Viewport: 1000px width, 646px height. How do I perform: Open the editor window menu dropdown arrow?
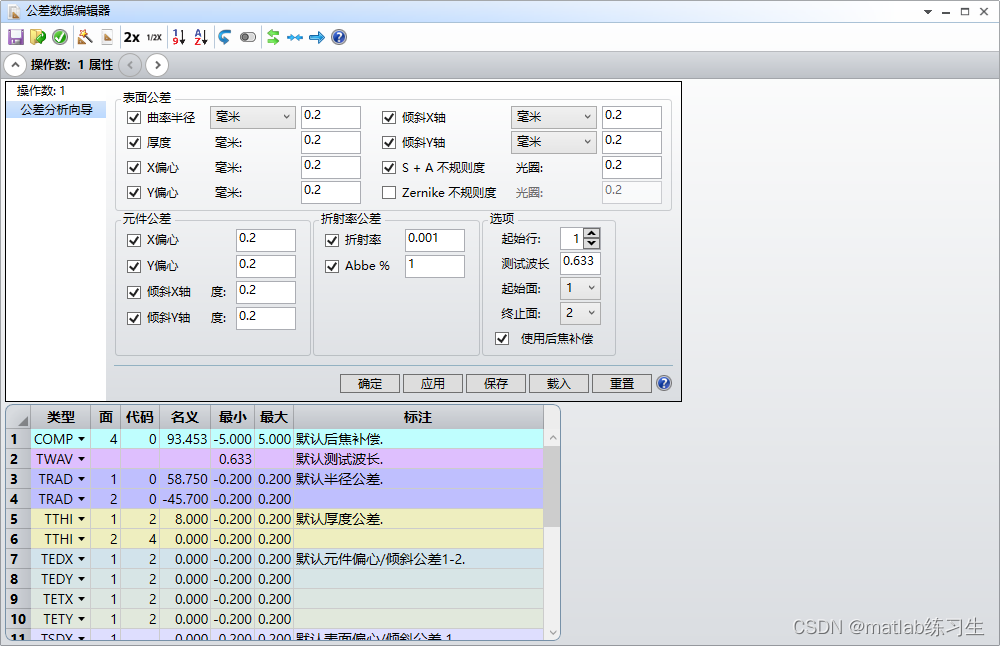[928, 11]
